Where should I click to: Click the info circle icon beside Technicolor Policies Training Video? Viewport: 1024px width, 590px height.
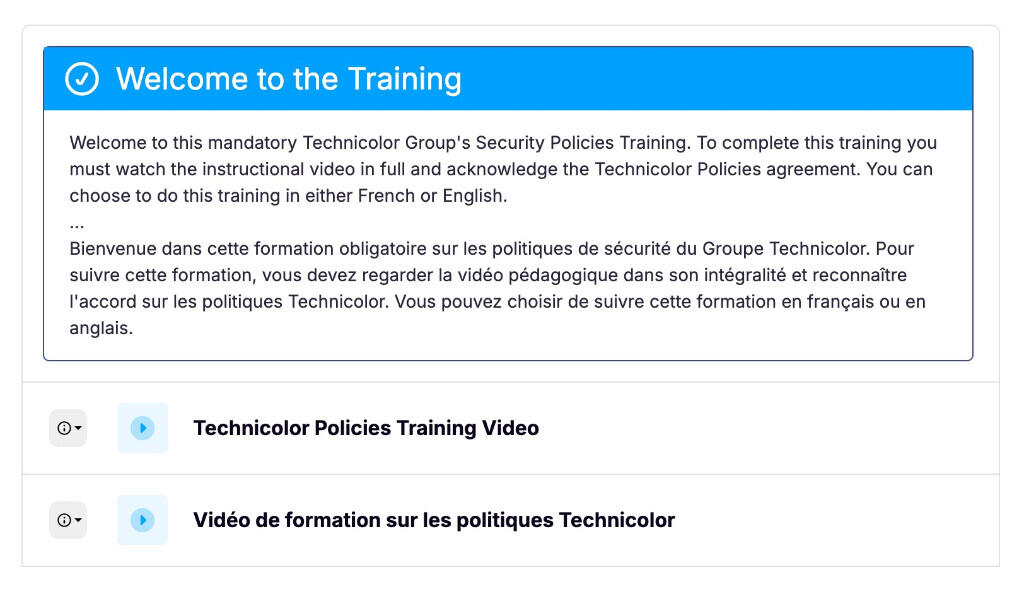(x=64, y=428)
